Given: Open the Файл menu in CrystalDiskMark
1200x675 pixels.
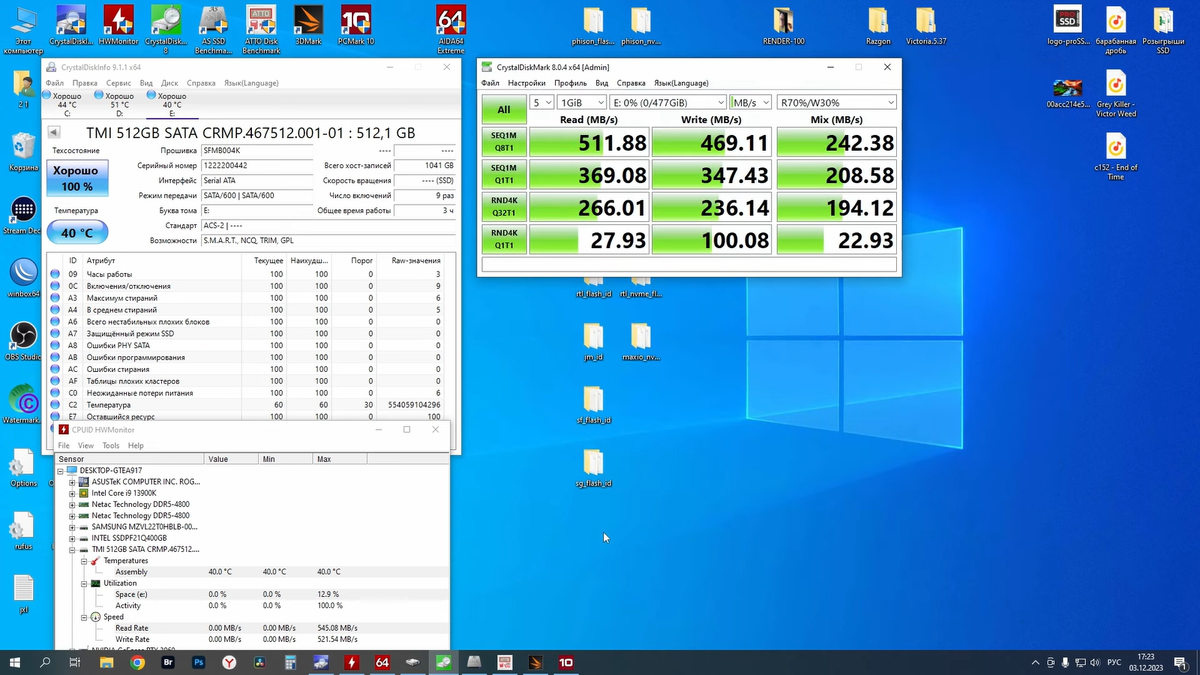Looking at the screenshot, I should pos(490,83).
